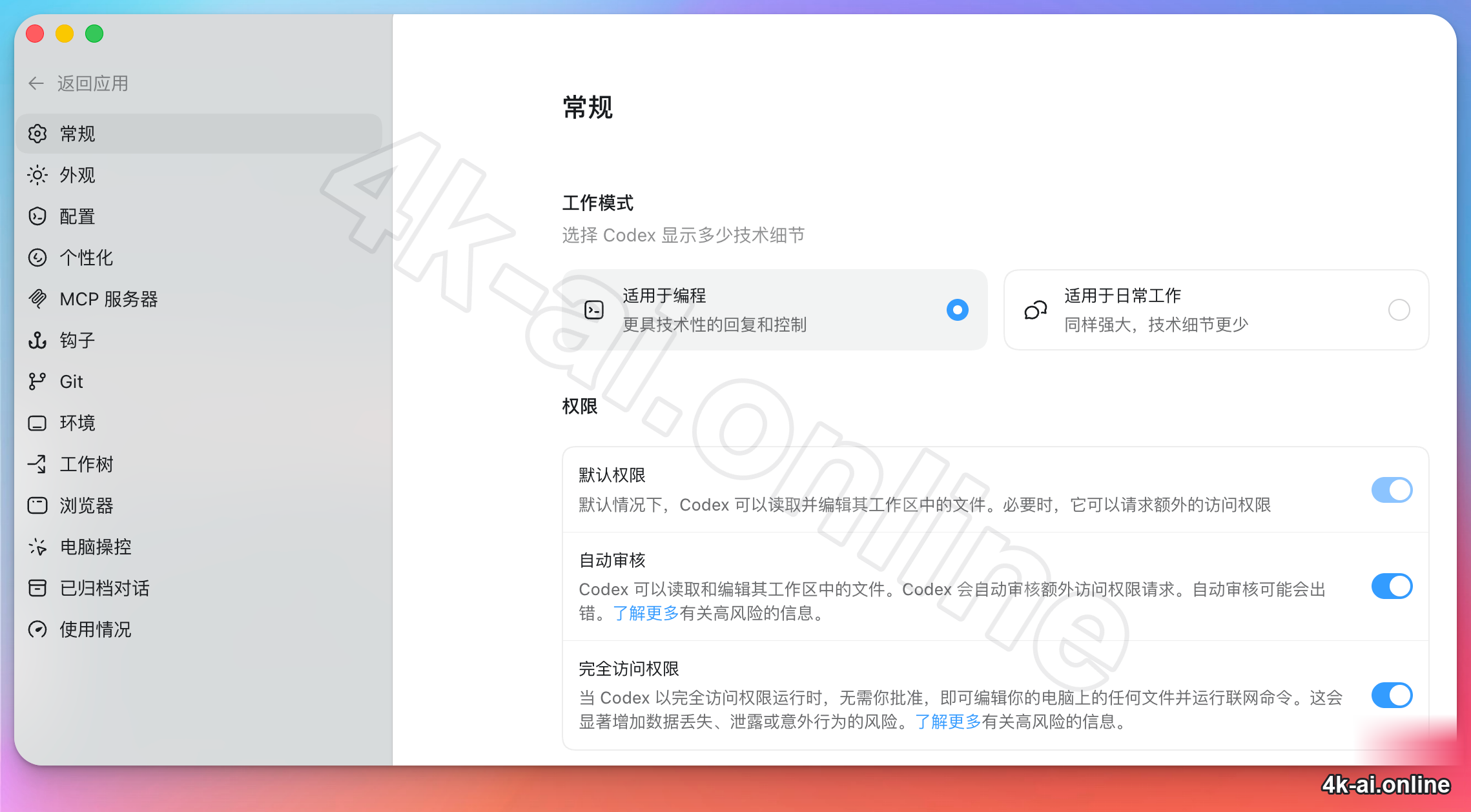Click the terminal hexagon icon beside 配置
This screenshot has height=812, width=1471.
[x=37, y=216]
